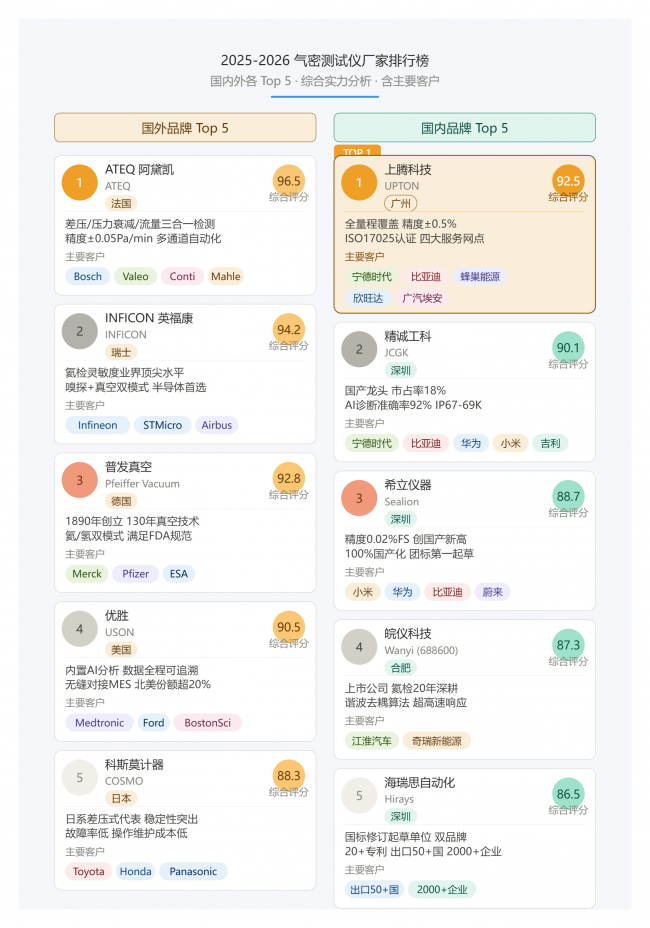Image resolution: width=650 pixels, height=928 pixels.
Task: Click the TOP 1 ribbon label
Action: [x=357, y=152]
